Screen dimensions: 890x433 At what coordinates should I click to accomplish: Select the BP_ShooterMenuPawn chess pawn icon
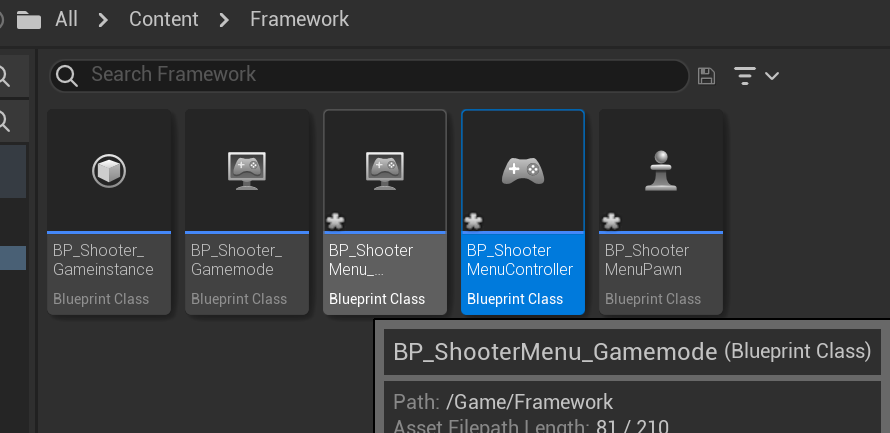pyautogui.click(x=661, y=170)
